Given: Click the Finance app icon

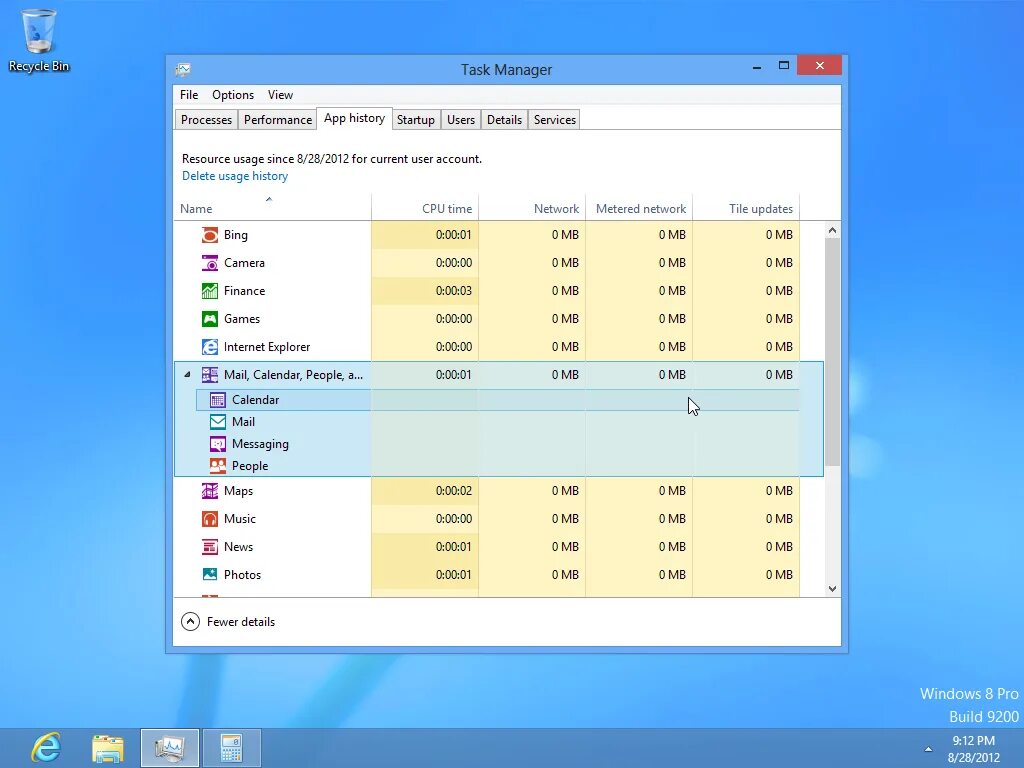Looking at the screenshot, I should [x=210, y=291].
